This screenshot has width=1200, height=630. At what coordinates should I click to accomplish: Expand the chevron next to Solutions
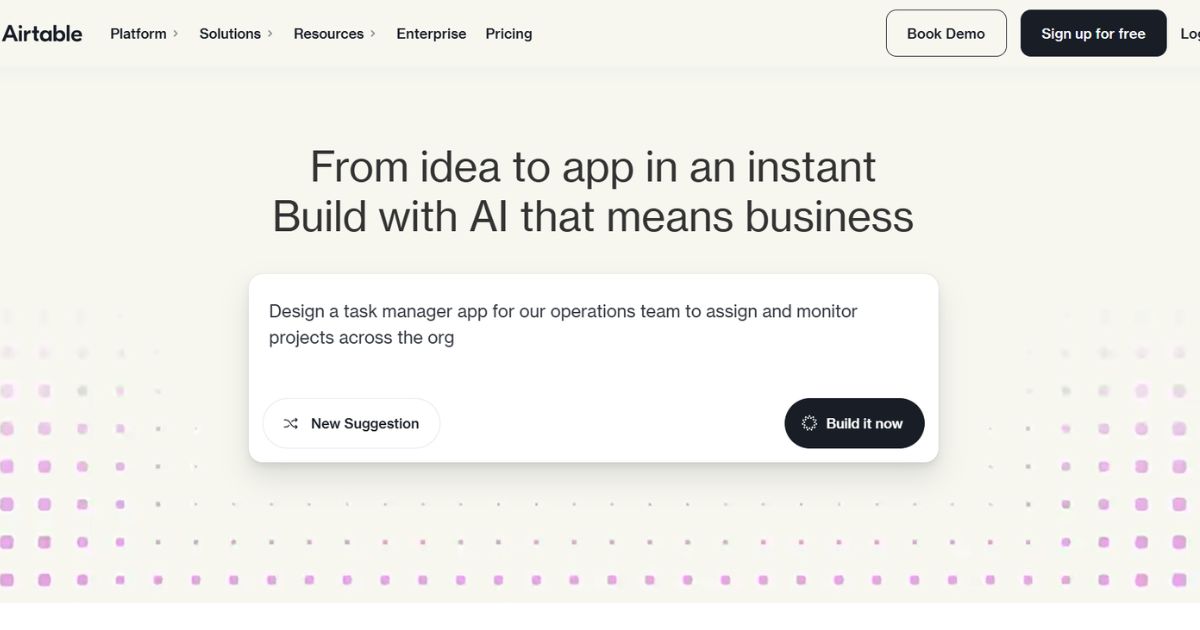coord(270,33)
